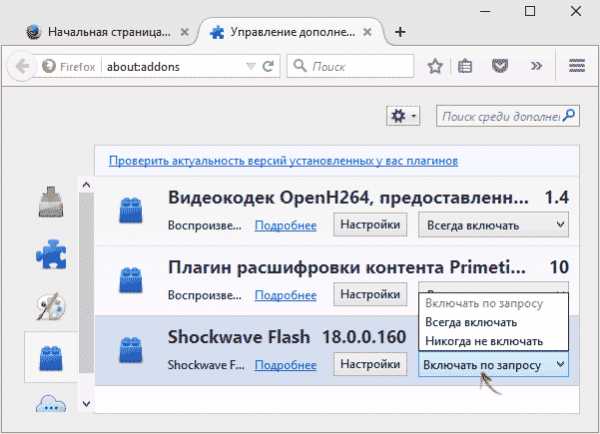This screenshot has height=434, width=600.
Task: Open Подробнее link for Primetime plugin
Action: 285,295
